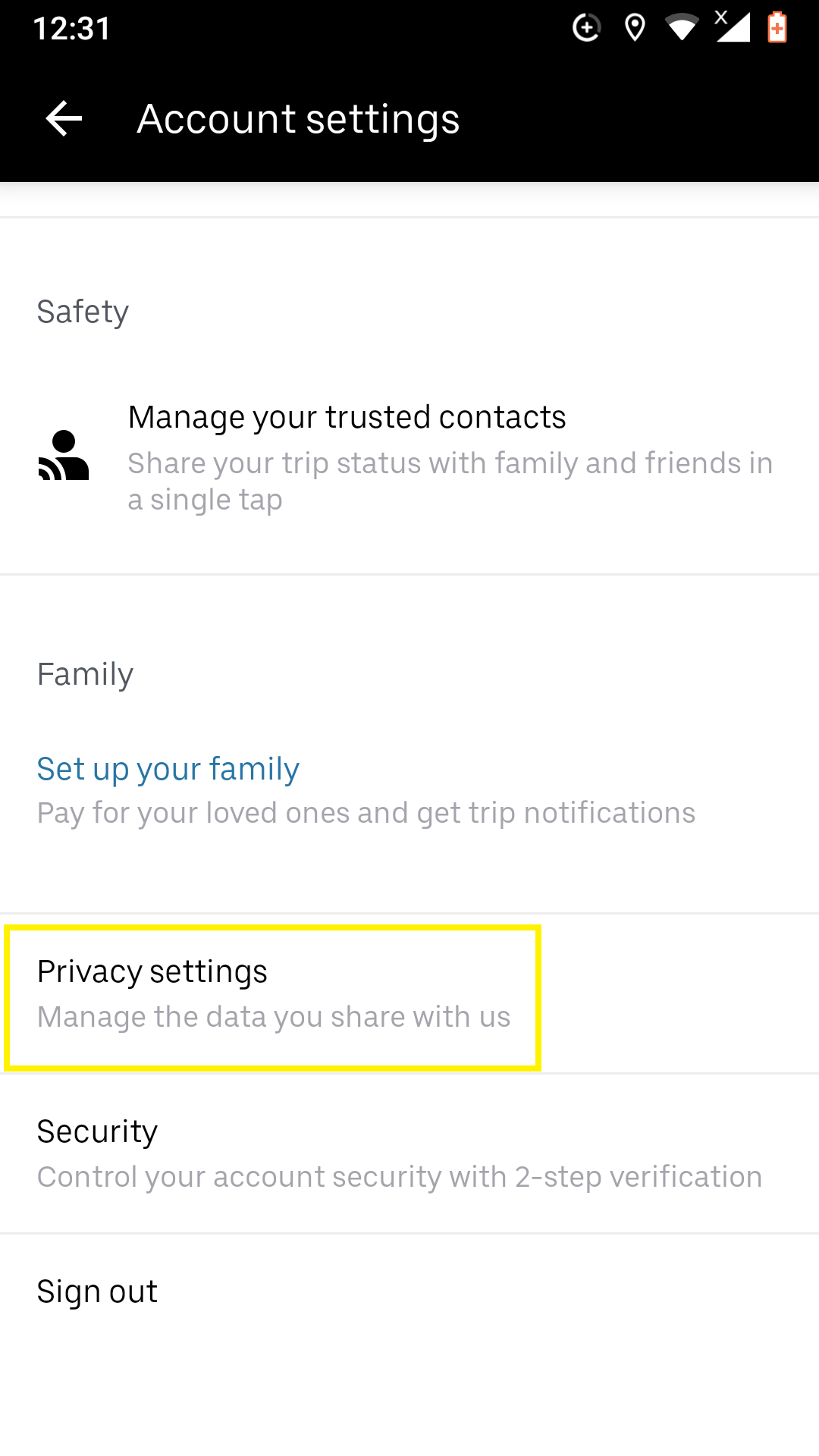
Task: Tap the data saver circle icon
Action: 586,28
